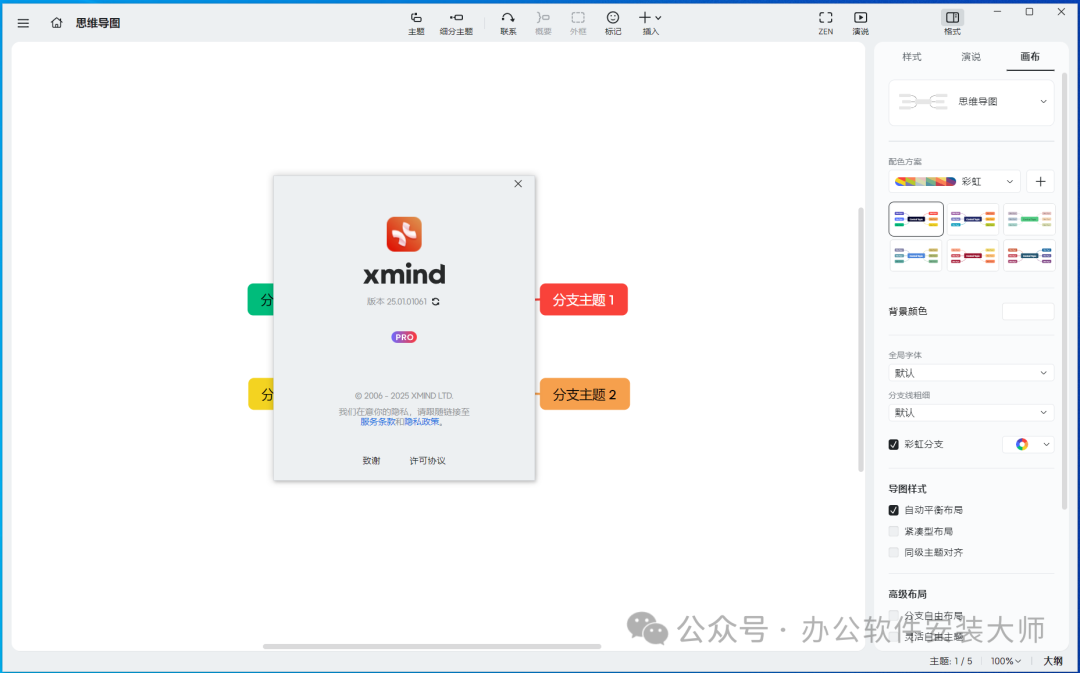Check for updates next to version number
Image resolution: width=1080 pixels, height=673 pixels.
tap(435, 302)
